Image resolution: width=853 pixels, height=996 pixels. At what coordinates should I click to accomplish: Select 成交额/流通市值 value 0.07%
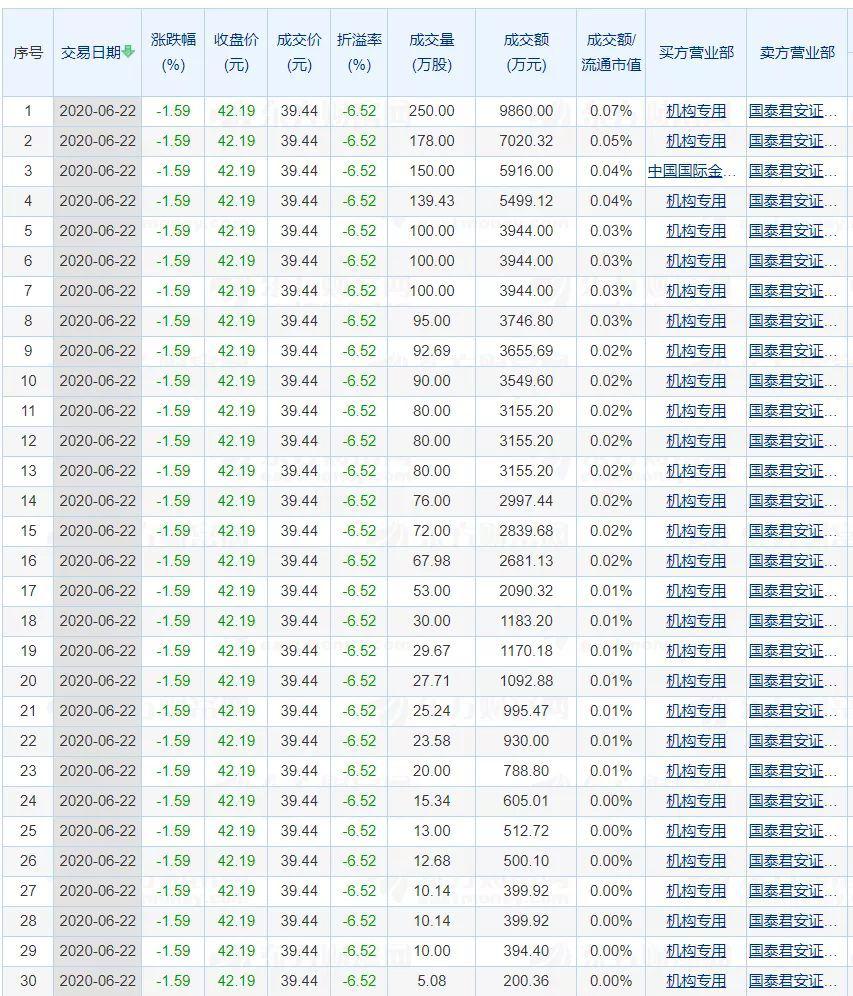[611, 111]
